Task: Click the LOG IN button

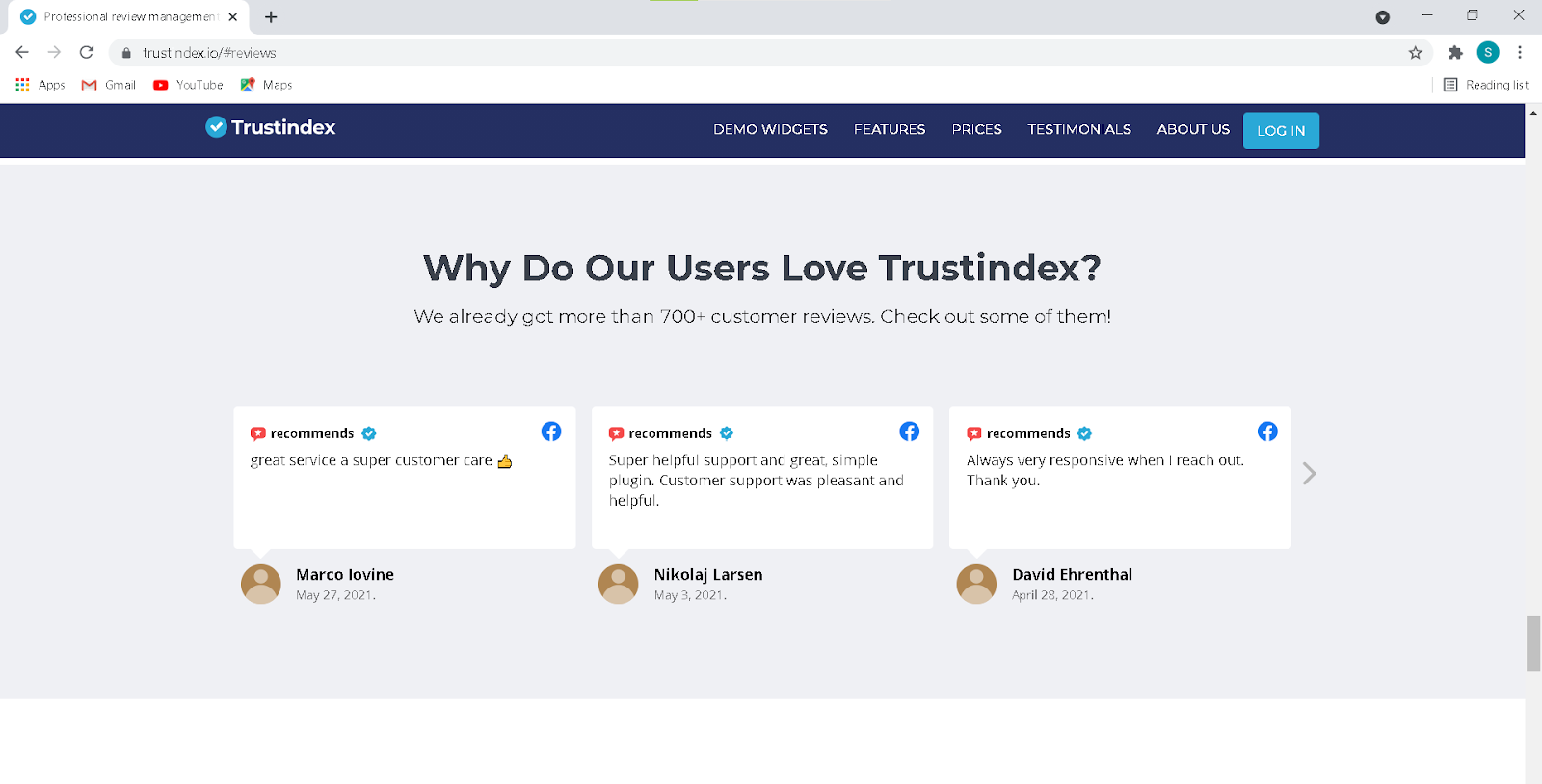Action: (1281, 130)
